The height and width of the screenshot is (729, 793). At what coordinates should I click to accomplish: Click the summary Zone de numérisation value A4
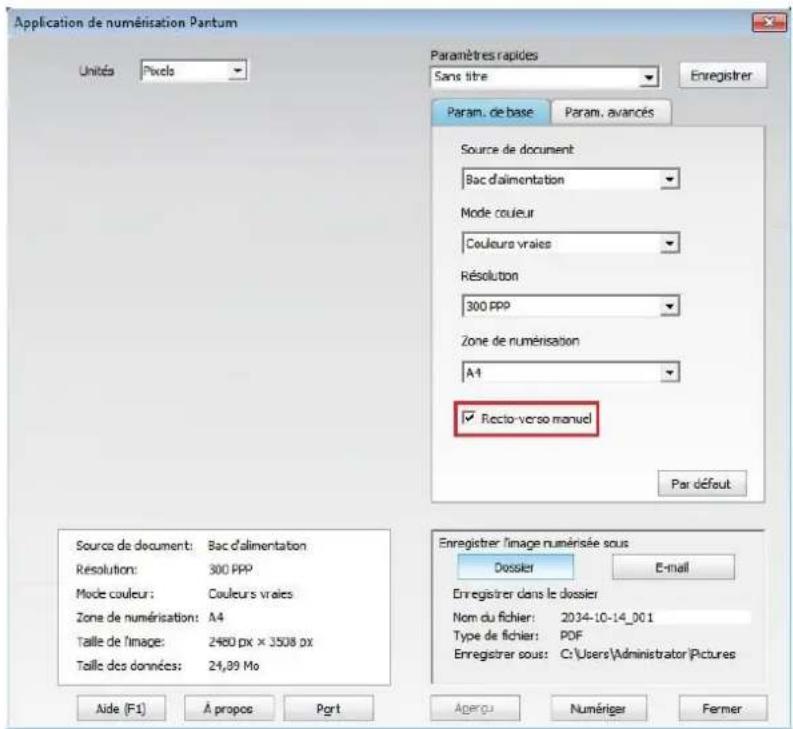(x=216, y=617)
